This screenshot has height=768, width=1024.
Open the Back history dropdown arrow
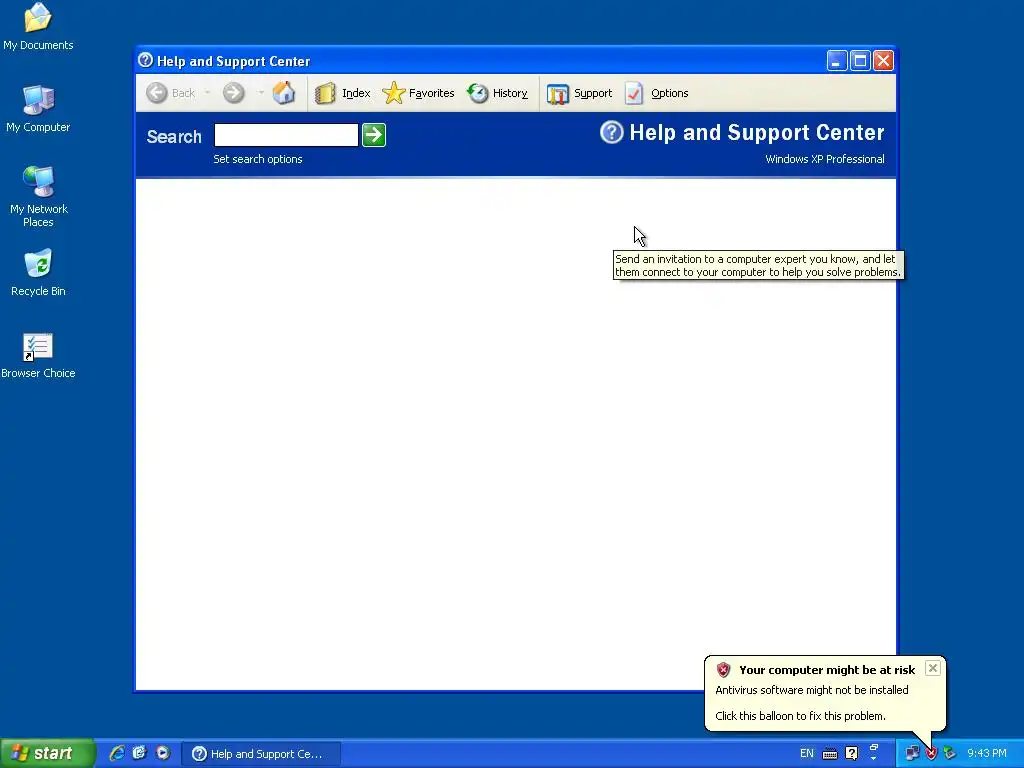coord(207,93)
